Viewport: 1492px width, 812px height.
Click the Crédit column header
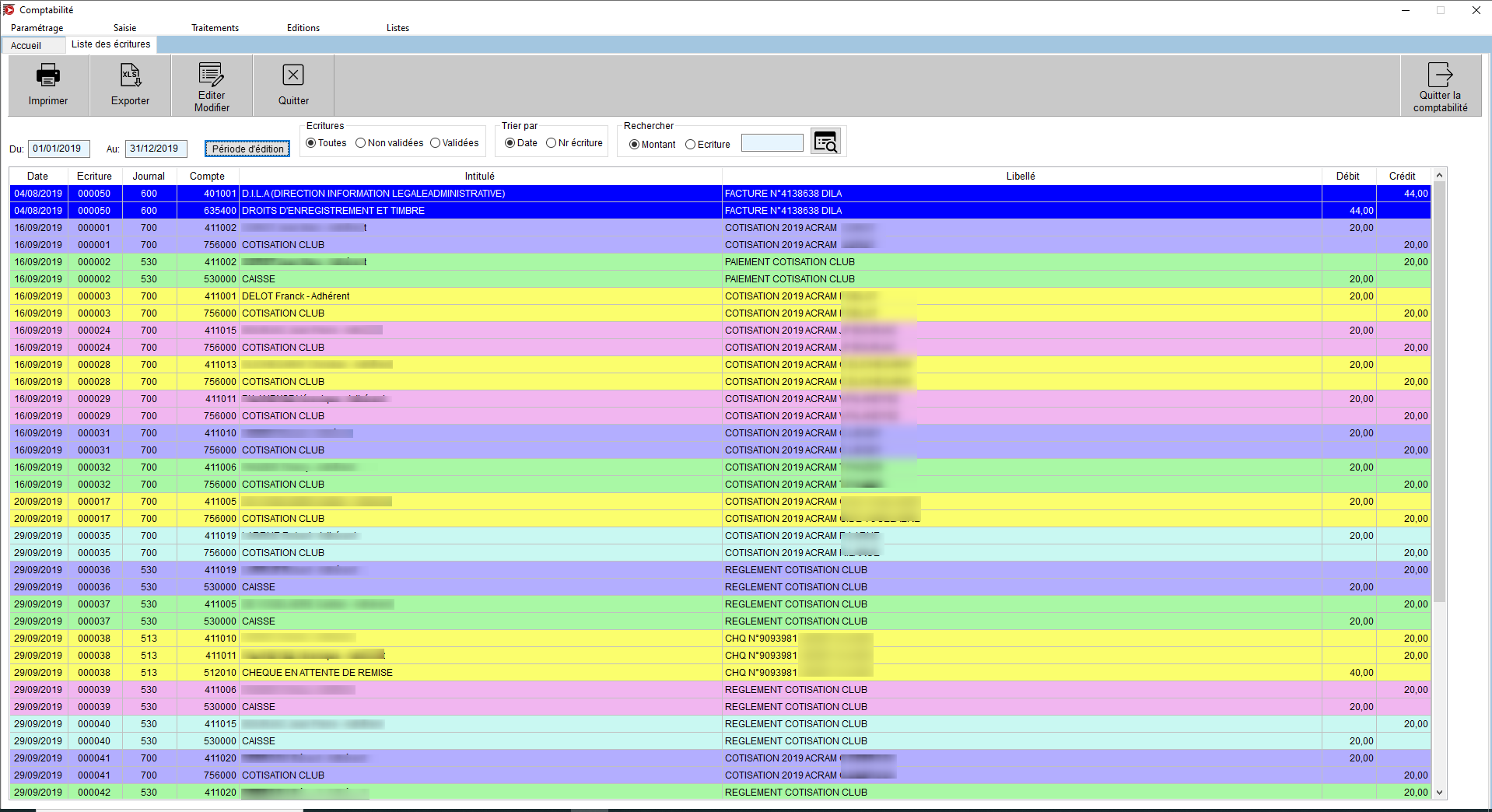1403,177
